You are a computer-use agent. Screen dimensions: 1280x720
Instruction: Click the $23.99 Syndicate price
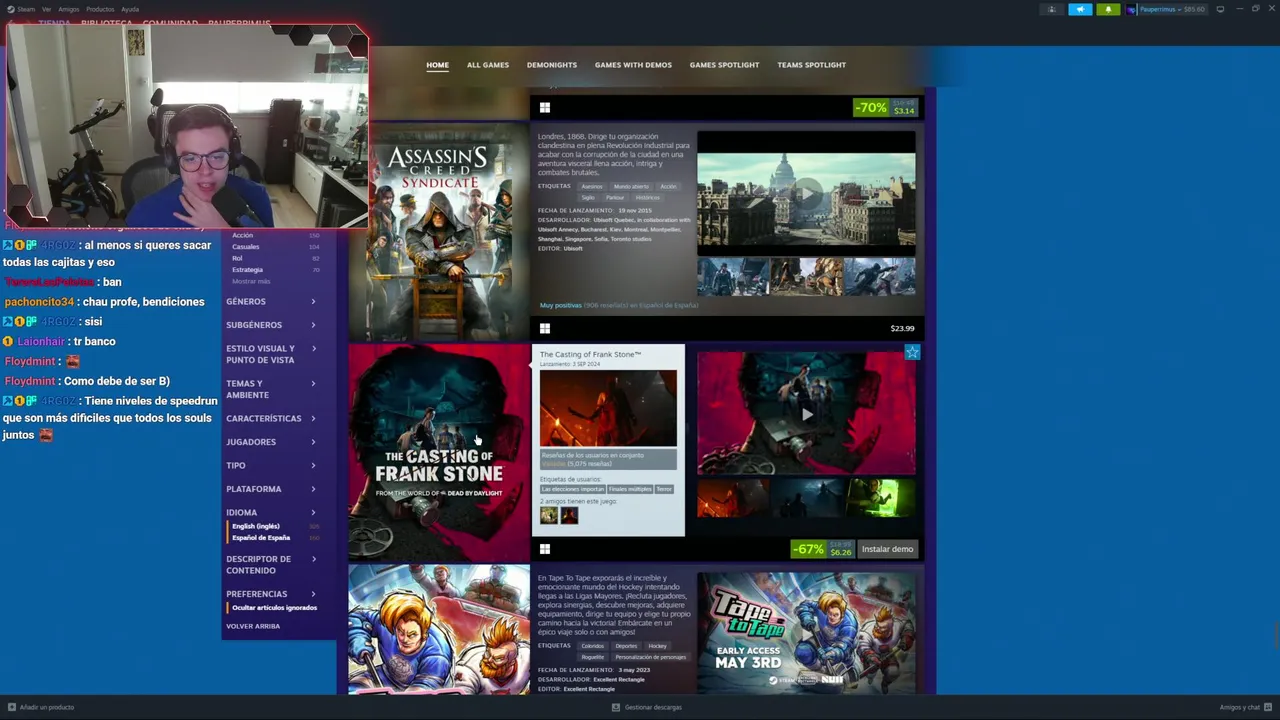902,328
